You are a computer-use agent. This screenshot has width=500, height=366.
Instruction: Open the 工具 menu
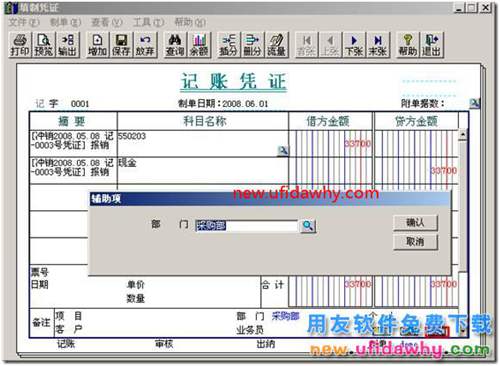tap(149, 22)
